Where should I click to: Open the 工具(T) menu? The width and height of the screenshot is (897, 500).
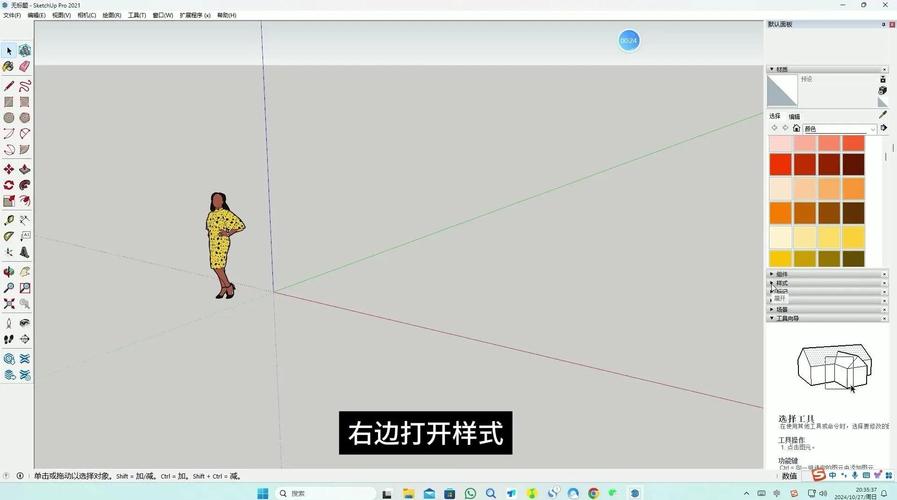[x=137, y=15]
